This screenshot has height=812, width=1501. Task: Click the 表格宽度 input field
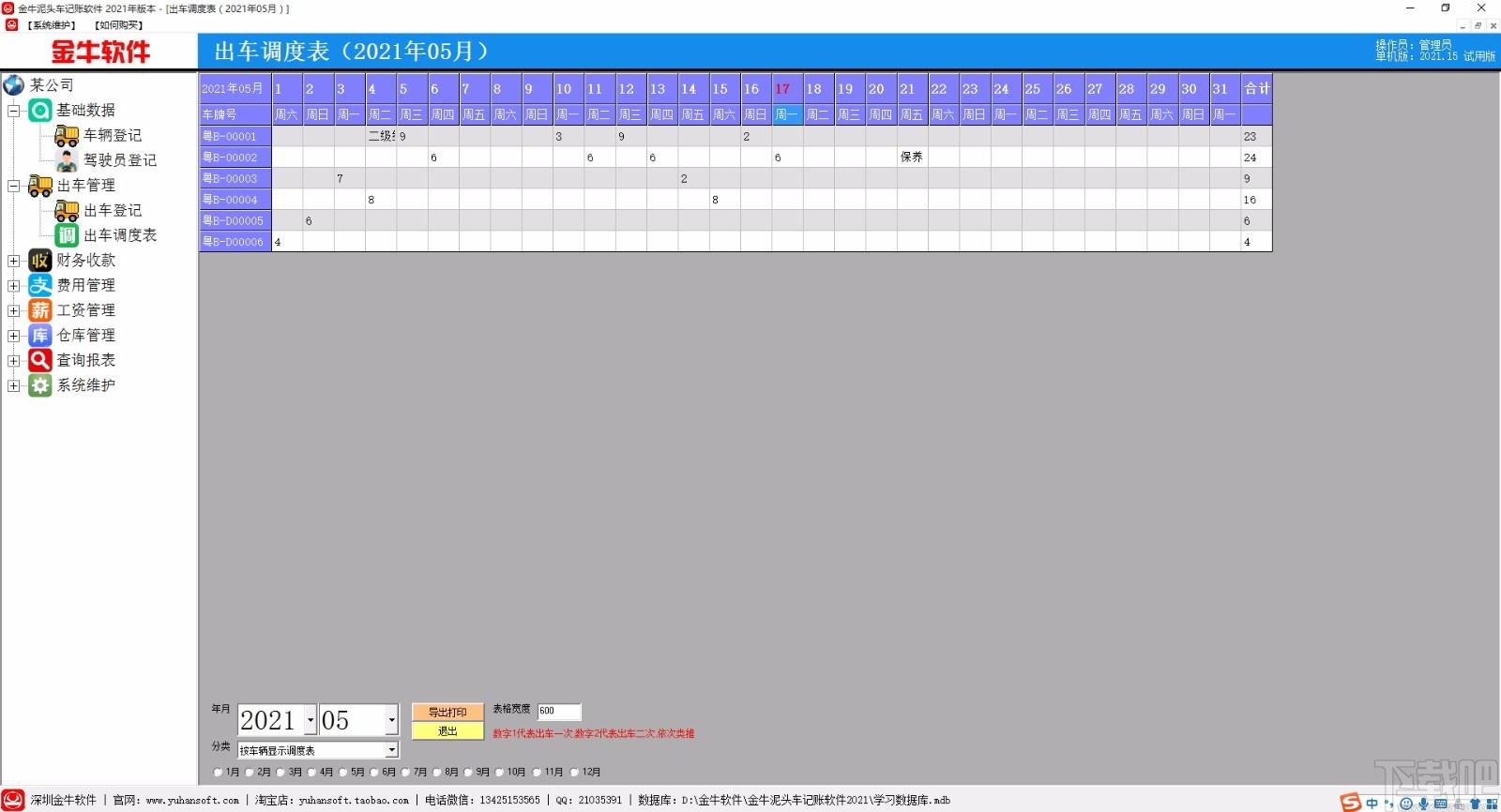click(559, 711)
